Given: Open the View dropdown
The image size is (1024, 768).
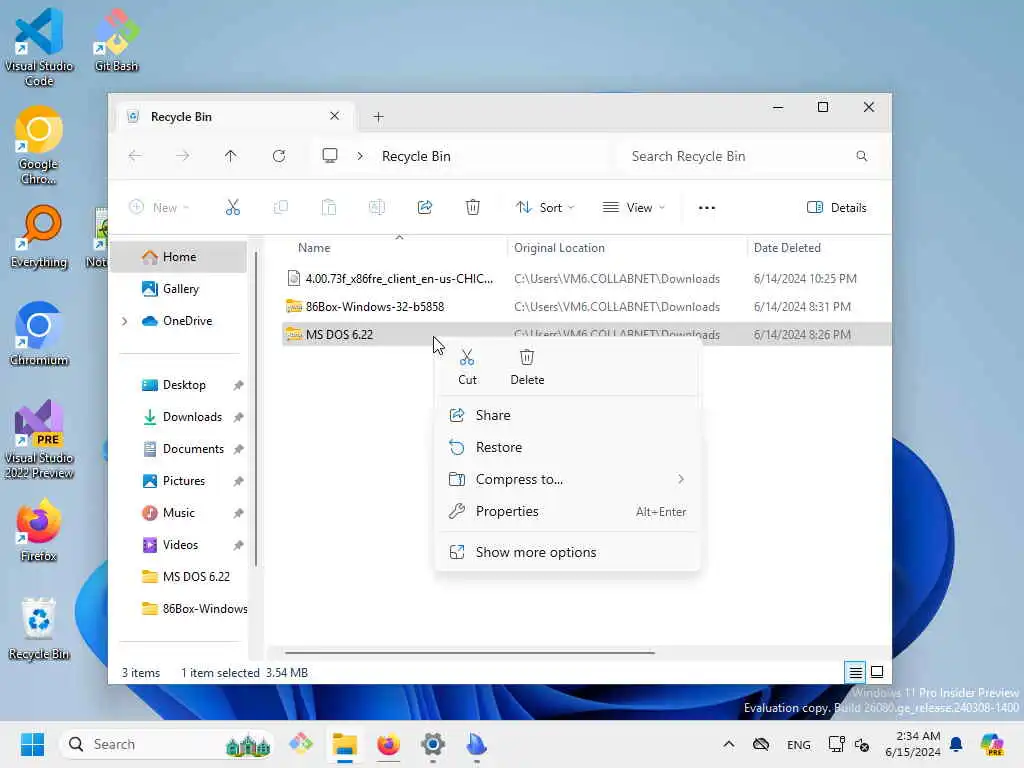Looking at the screenshot, I should pos(633,208).
